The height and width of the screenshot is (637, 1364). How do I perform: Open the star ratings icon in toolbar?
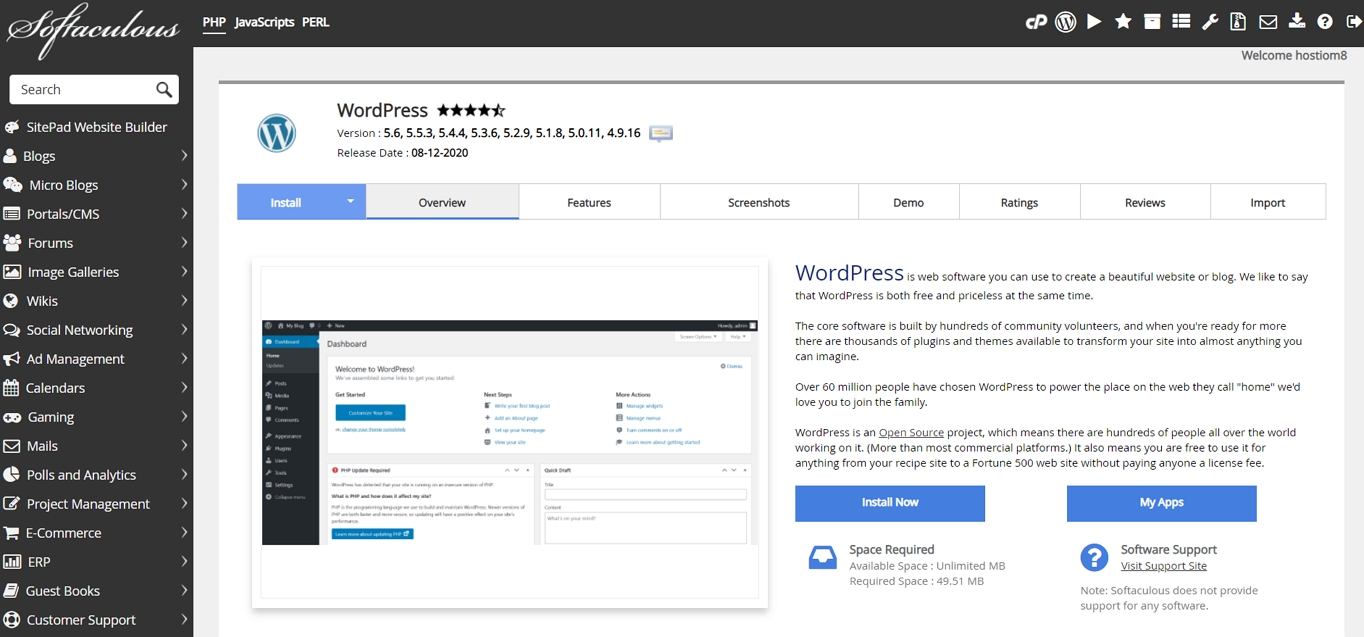tap(1123, 21)
